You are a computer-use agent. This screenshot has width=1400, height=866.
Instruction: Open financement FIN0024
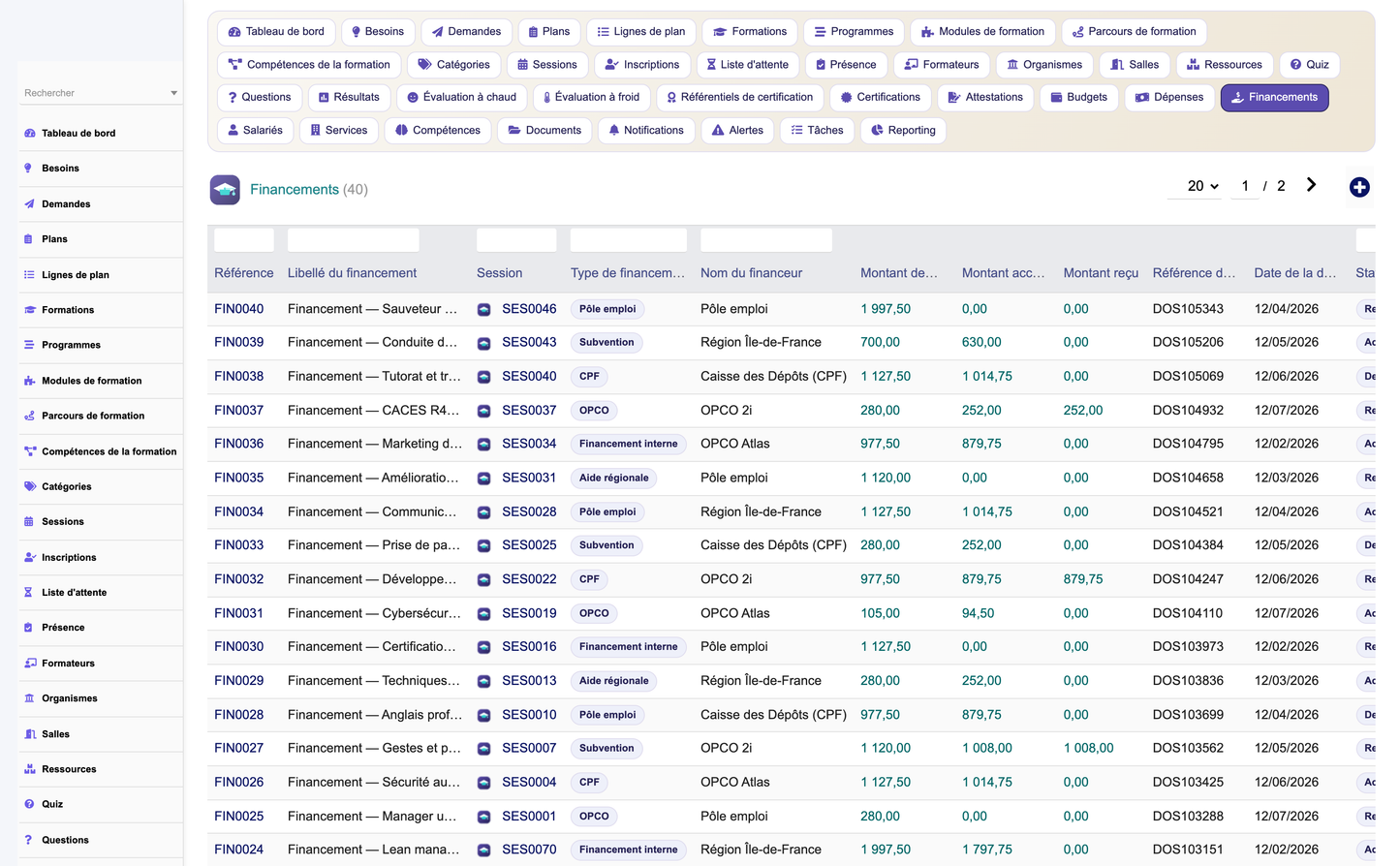(x=238, y=850)
